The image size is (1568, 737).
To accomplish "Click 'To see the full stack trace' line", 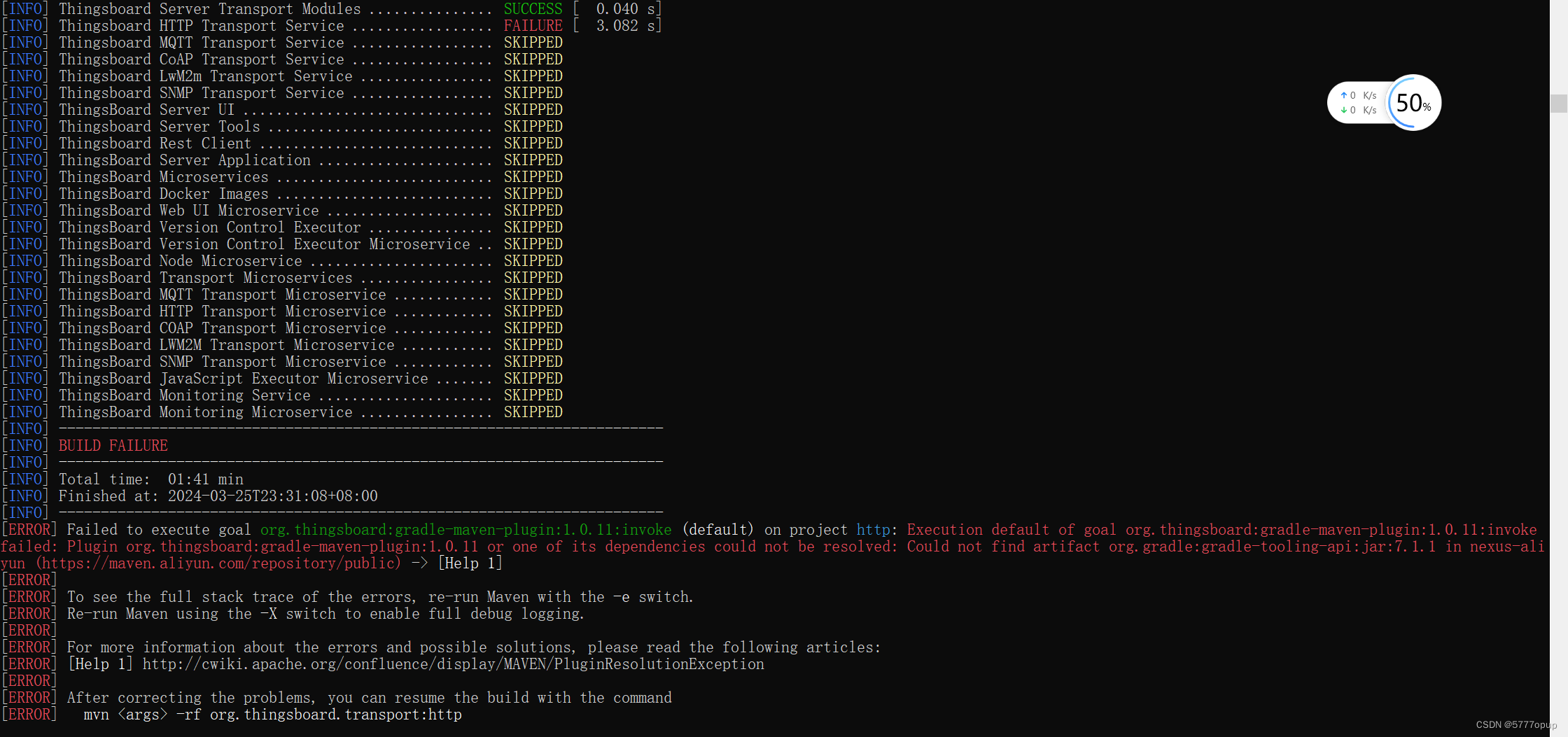I will (347, 597).
